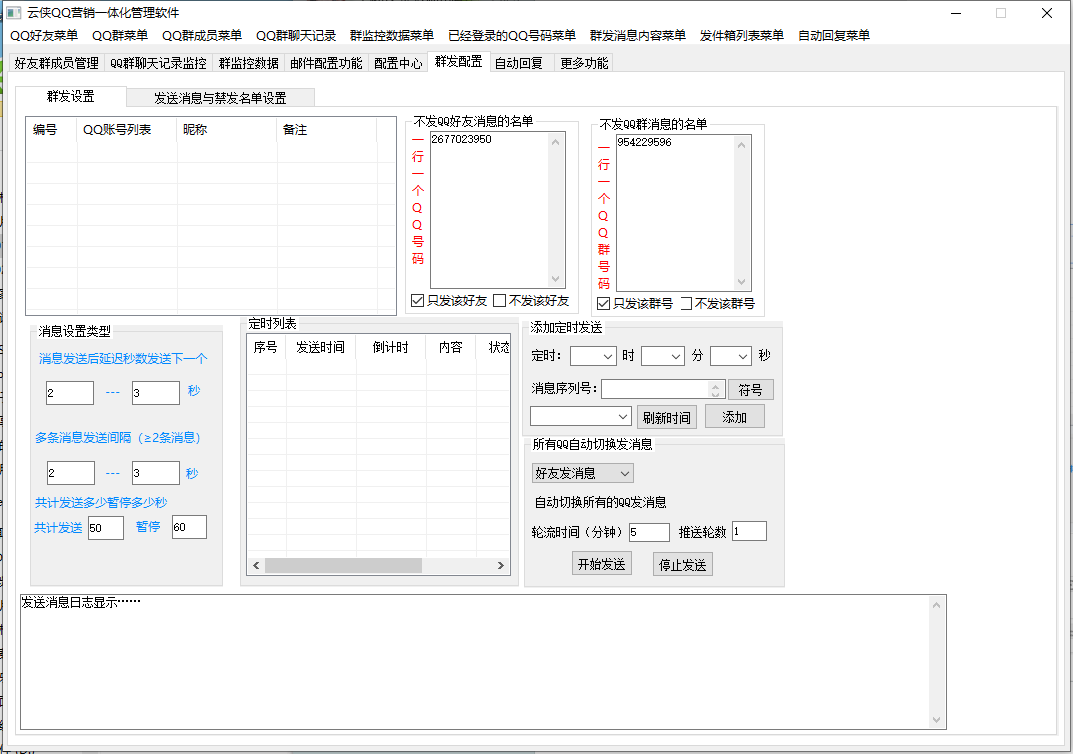Image resolution: width=1073 pixels, height=754 pixels.
Task: Switch to the 好友群成员管理 tab
Action: click(57, 63)
